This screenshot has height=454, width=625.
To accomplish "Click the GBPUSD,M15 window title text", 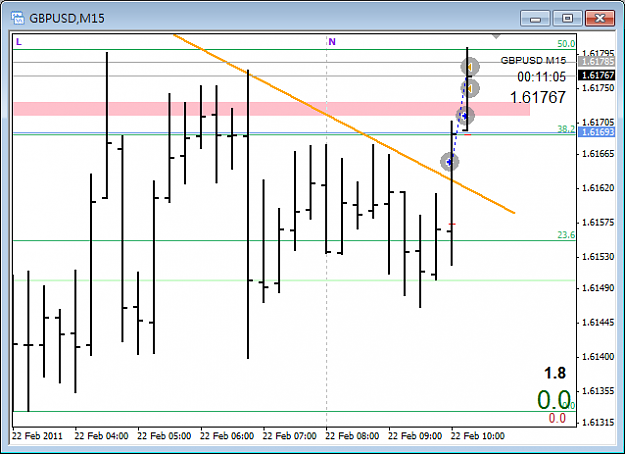I will (x=67, y=18).
